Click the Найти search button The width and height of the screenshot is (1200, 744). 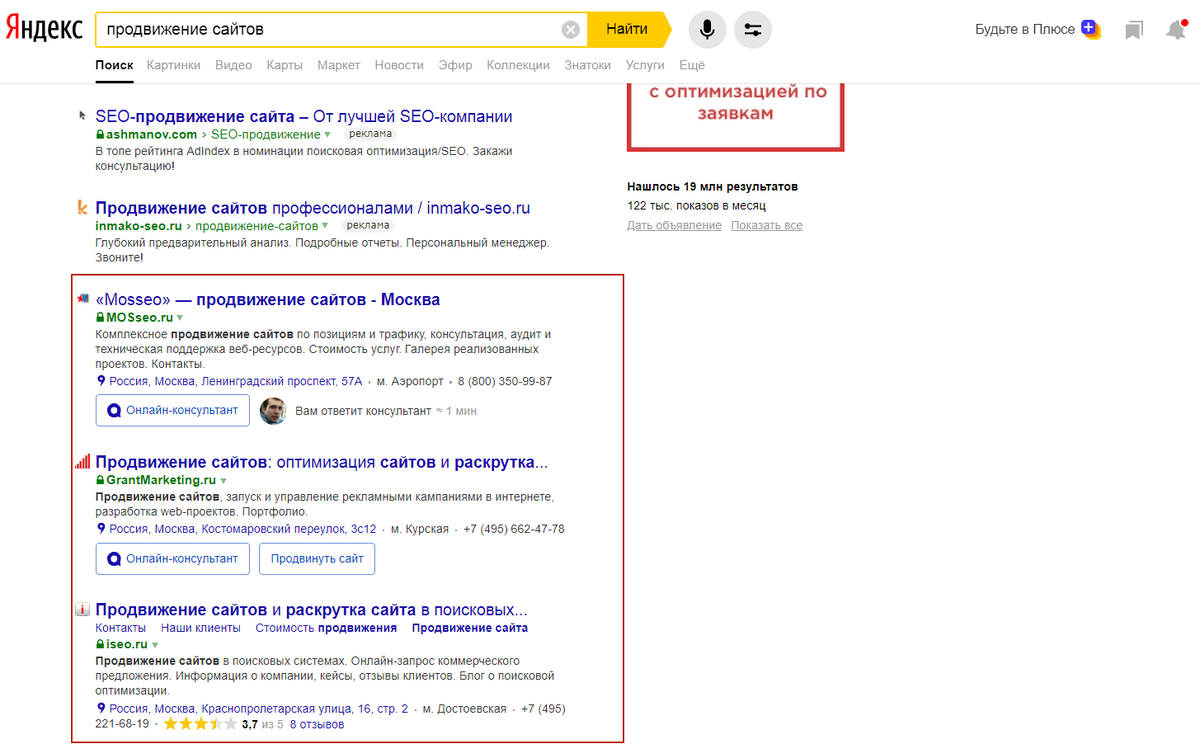[627, 29]
